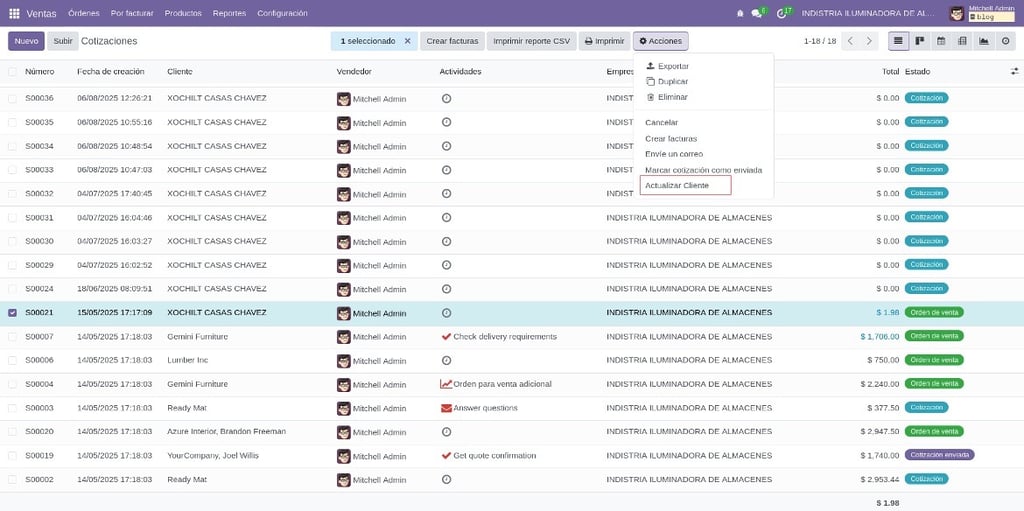
Task: Toggle the select-all checkbox in table header
Action: [12, 71]
